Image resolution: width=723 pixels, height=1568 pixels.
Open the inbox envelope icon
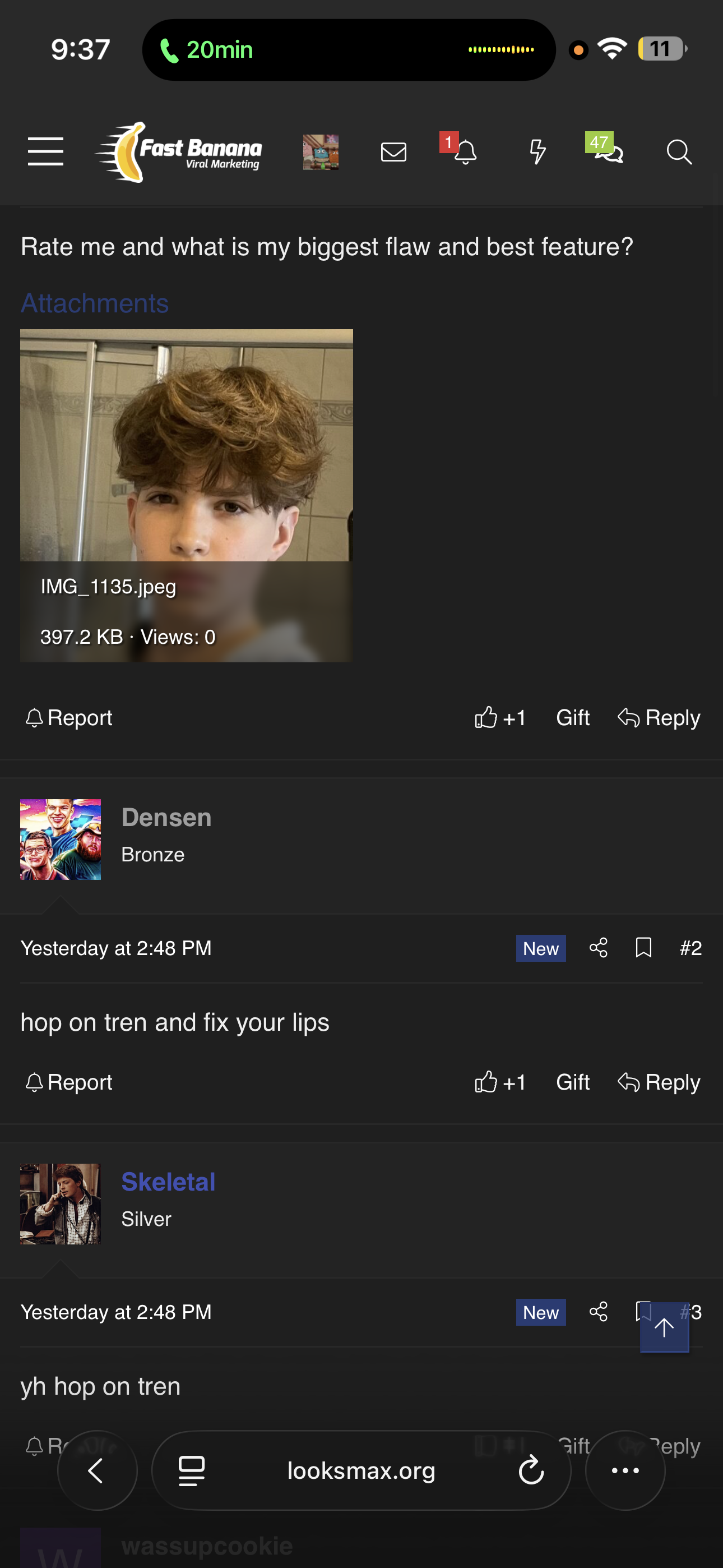pyautogui.click(x=393, y=151)
